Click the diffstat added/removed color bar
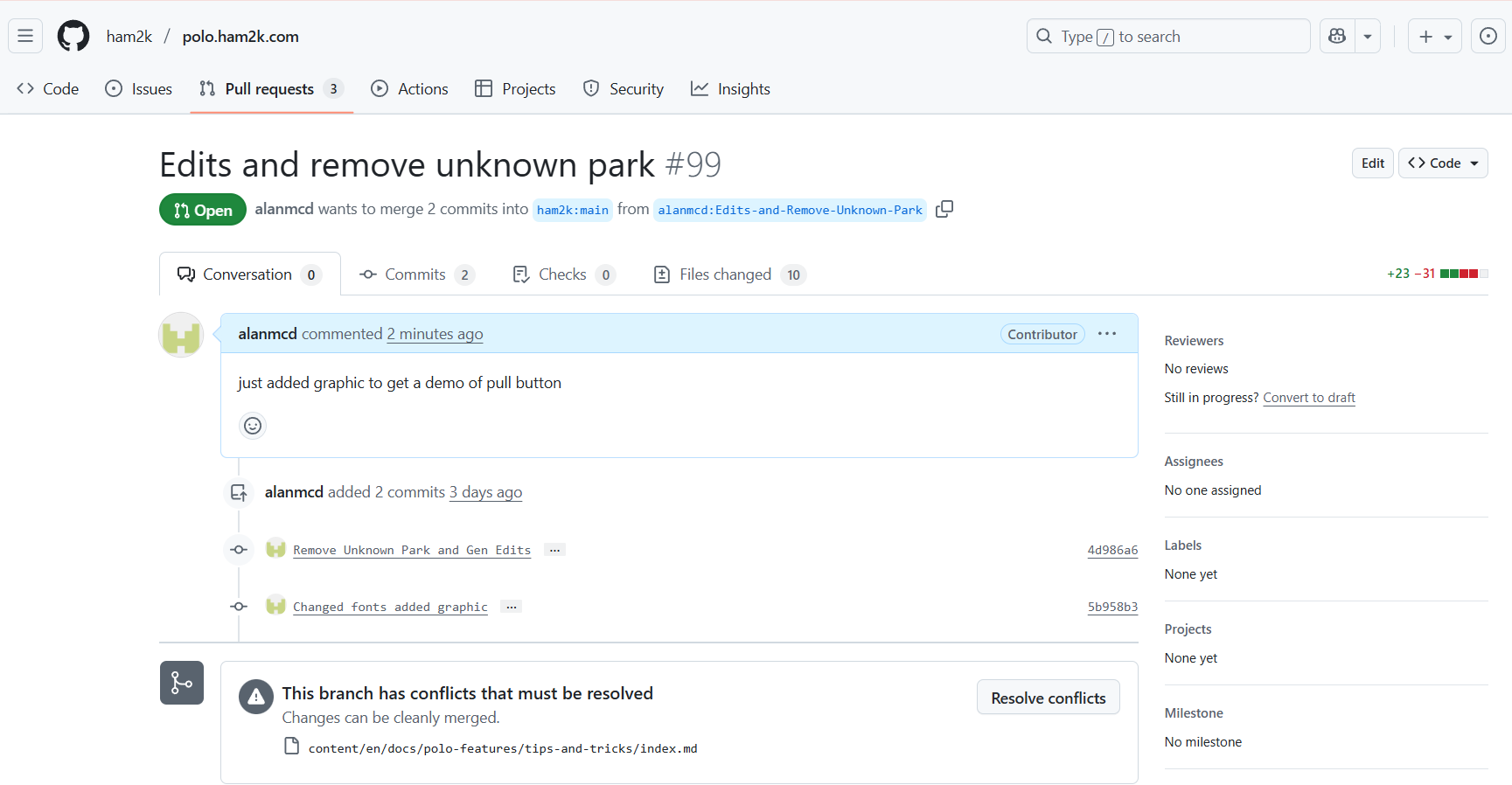Image resolution: width=1512 pixels, height=785 pixels. point(1463,274)
